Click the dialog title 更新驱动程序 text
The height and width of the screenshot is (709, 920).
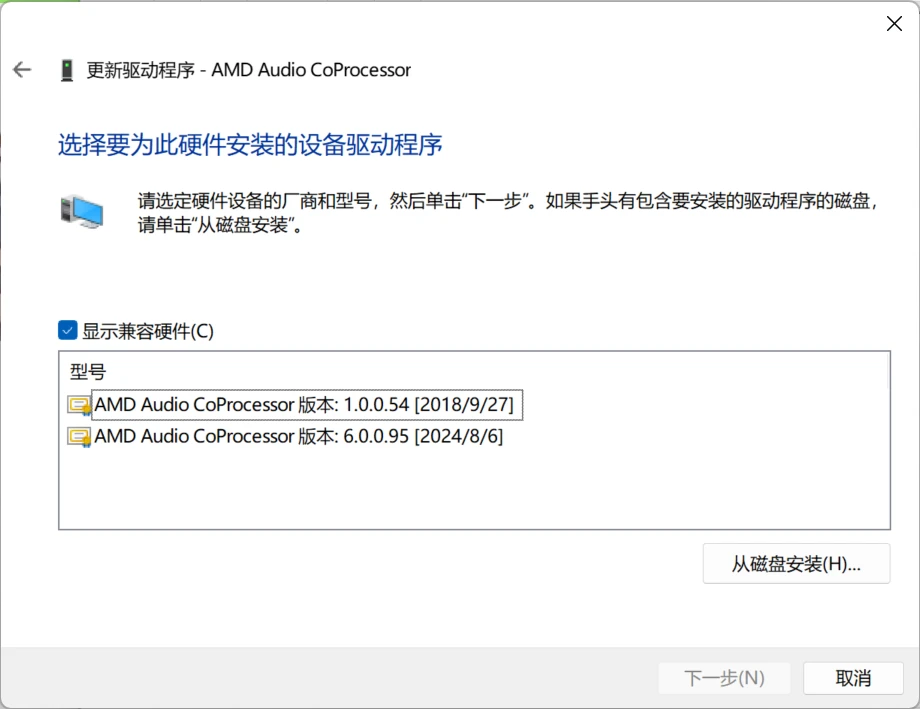pos(141,70)
